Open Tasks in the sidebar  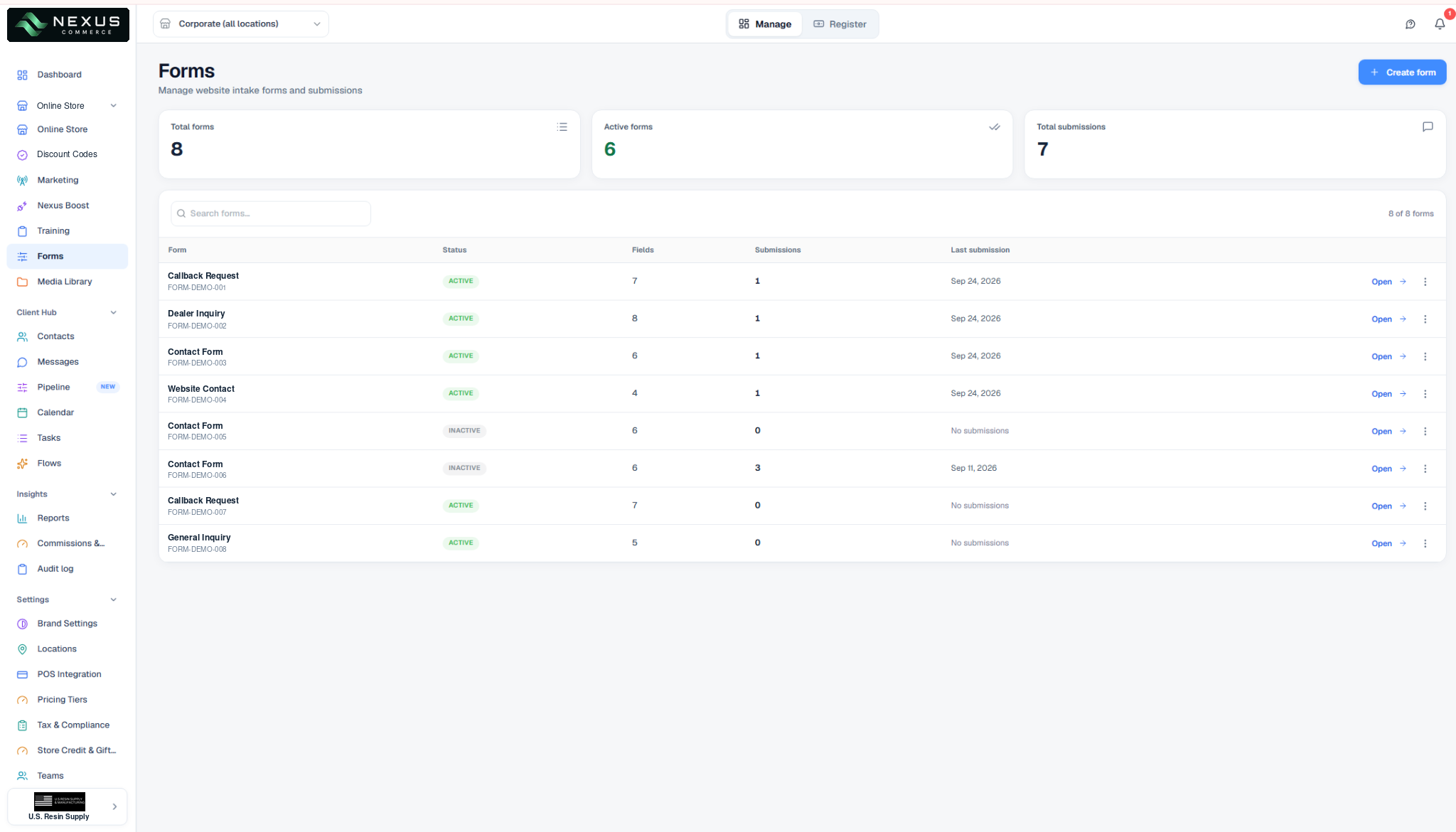point(68,438)
